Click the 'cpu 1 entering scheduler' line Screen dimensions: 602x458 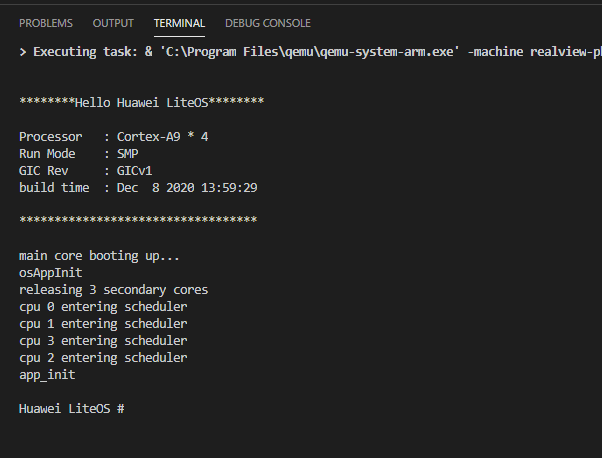[103, 324]
